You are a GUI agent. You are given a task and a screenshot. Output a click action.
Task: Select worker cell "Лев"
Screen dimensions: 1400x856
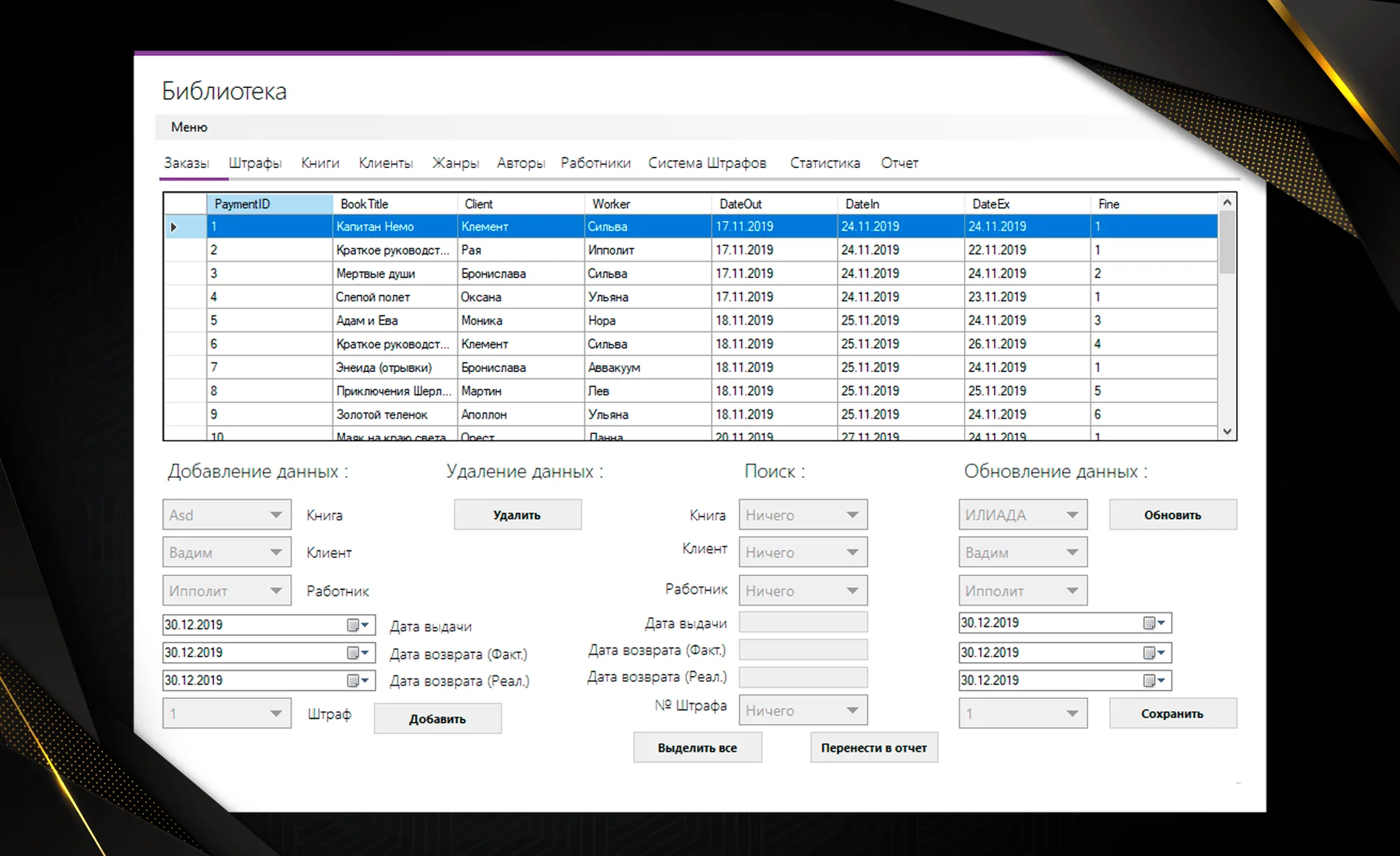pyautogui.click(x=648, y=391)
